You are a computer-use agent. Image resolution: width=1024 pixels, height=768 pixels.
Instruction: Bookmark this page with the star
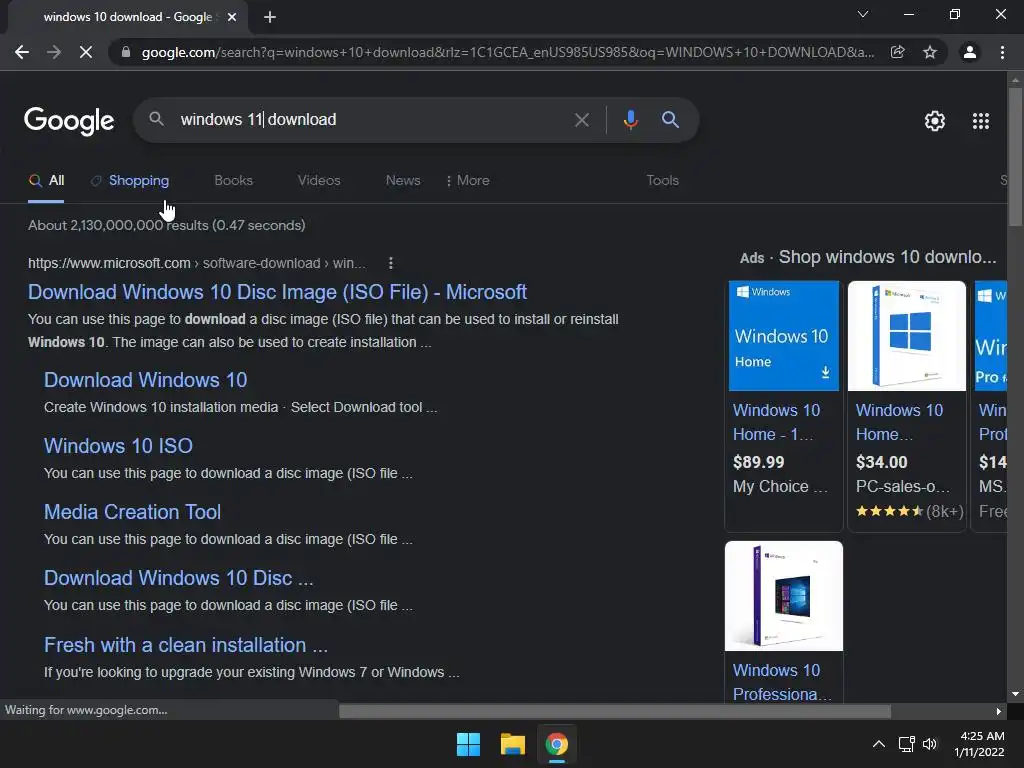click(x=930, y=52)
